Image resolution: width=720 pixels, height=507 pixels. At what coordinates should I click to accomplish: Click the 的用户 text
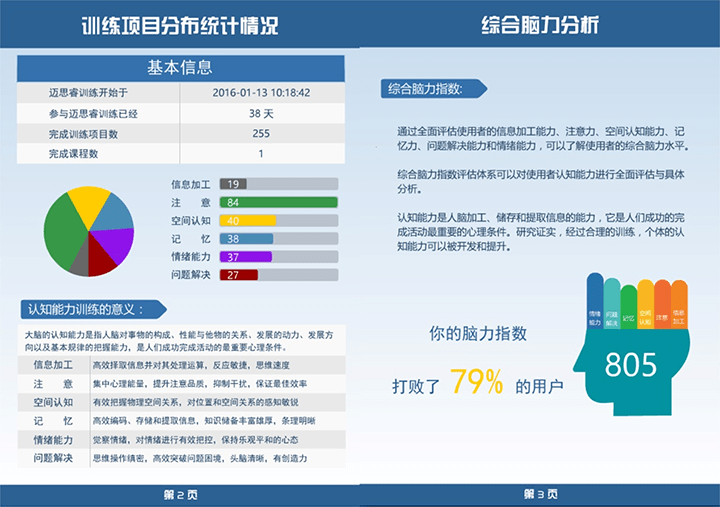pyautogui.click(x=540, y=386)
